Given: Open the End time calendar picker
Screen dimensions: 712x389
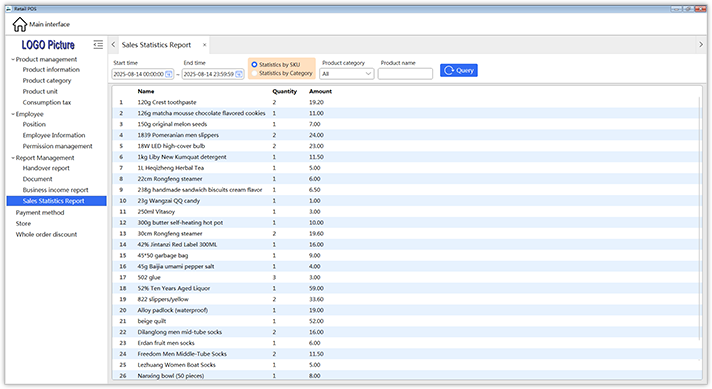Looking at the screenshot, I should 239,74.
